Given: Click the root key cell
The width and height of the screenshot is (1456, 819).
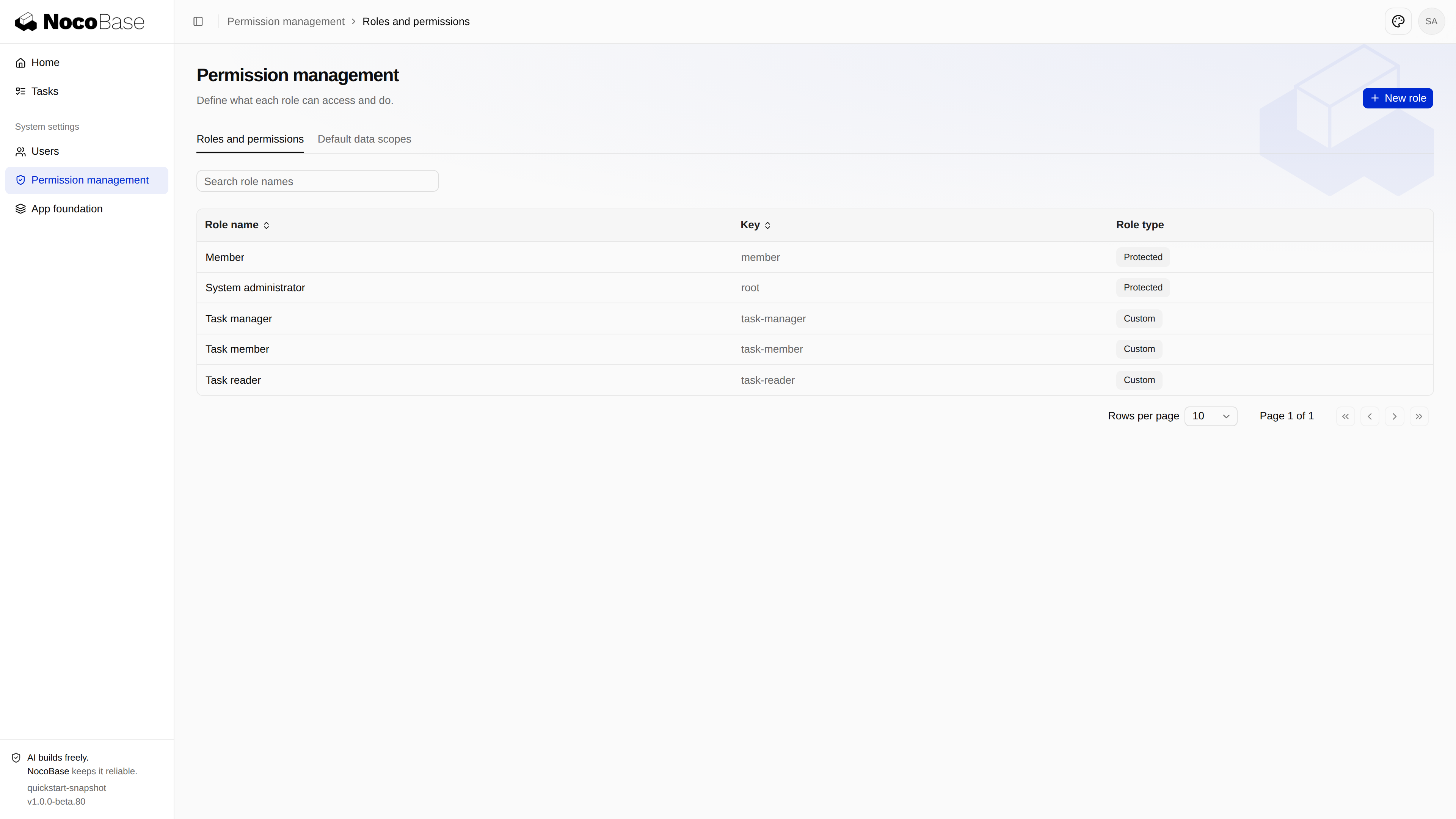Looking at the screenshot, I should tap(750, 288).
